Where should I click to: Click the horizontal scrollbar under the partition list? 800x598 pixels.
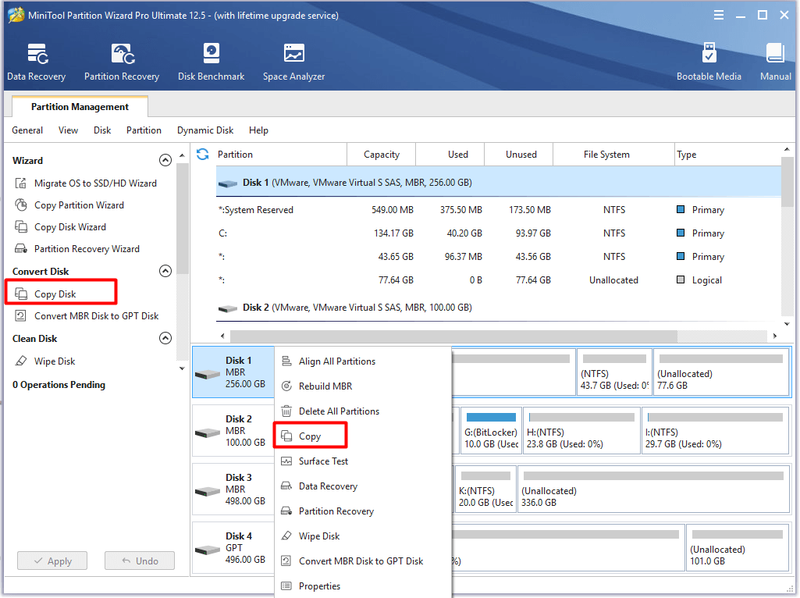pos(454,336)
